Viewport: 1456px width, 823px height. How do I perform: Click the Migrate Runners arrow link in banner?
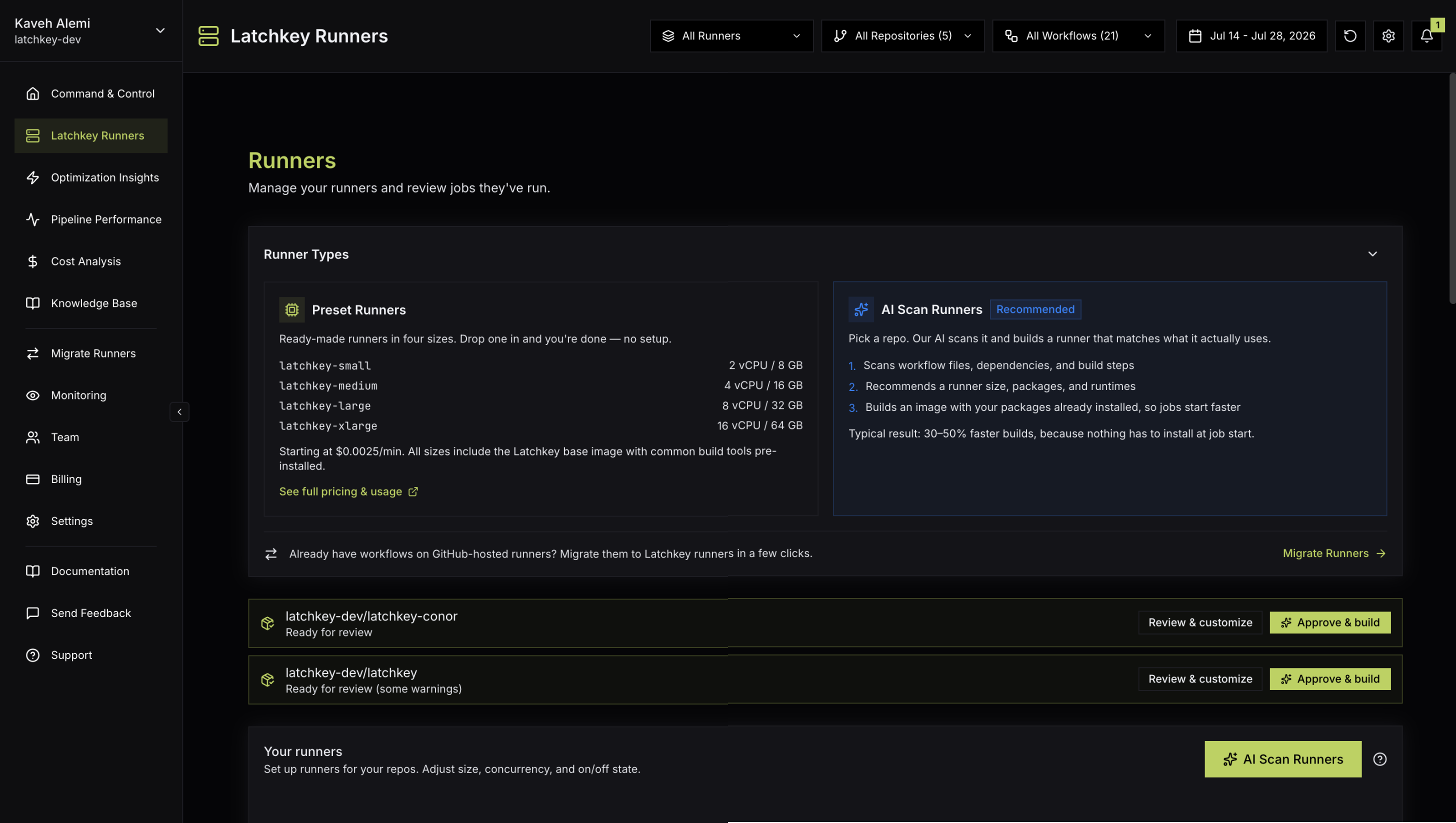pos(1334,553)
